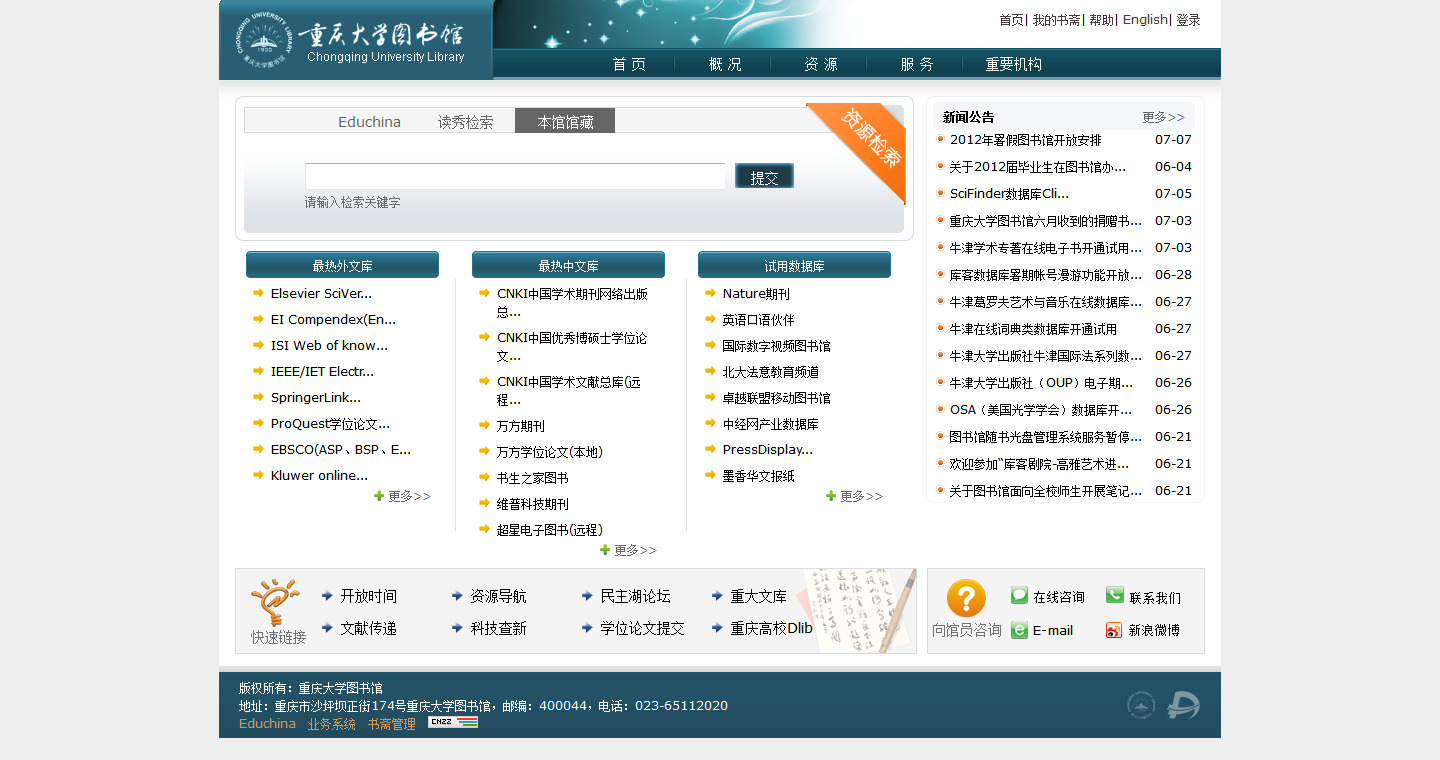
Task: Open 重庆高校Dlib quick link
Action: 771,628
